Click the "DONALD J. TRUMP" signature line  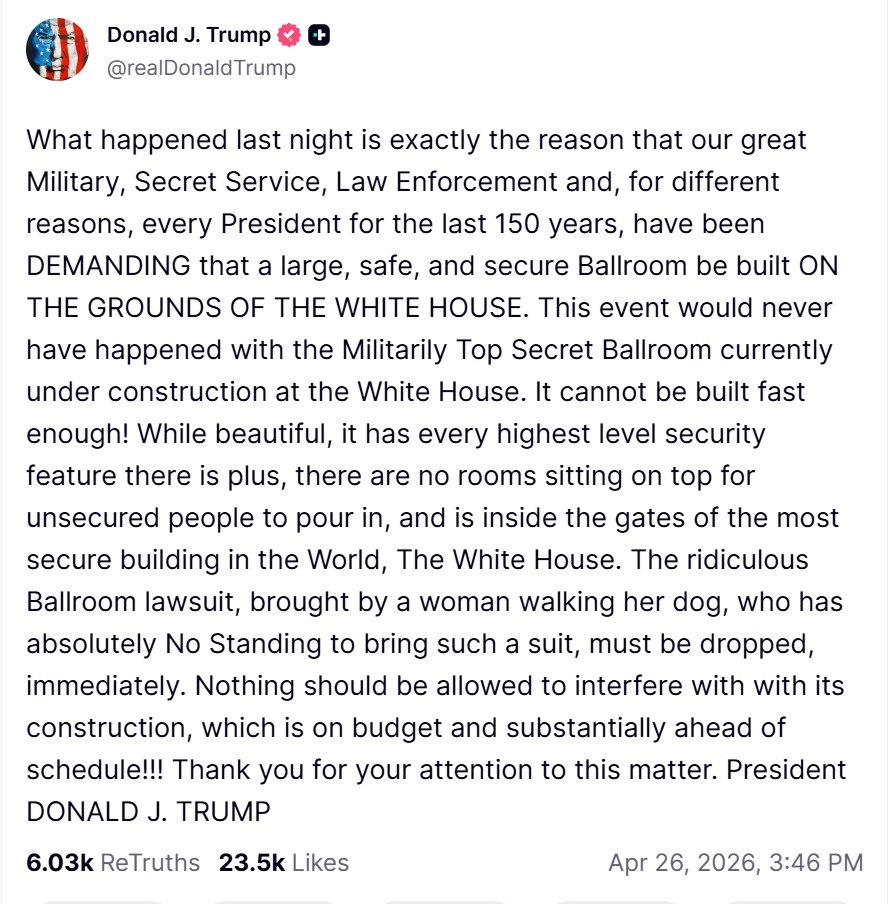tap(148, 812)
